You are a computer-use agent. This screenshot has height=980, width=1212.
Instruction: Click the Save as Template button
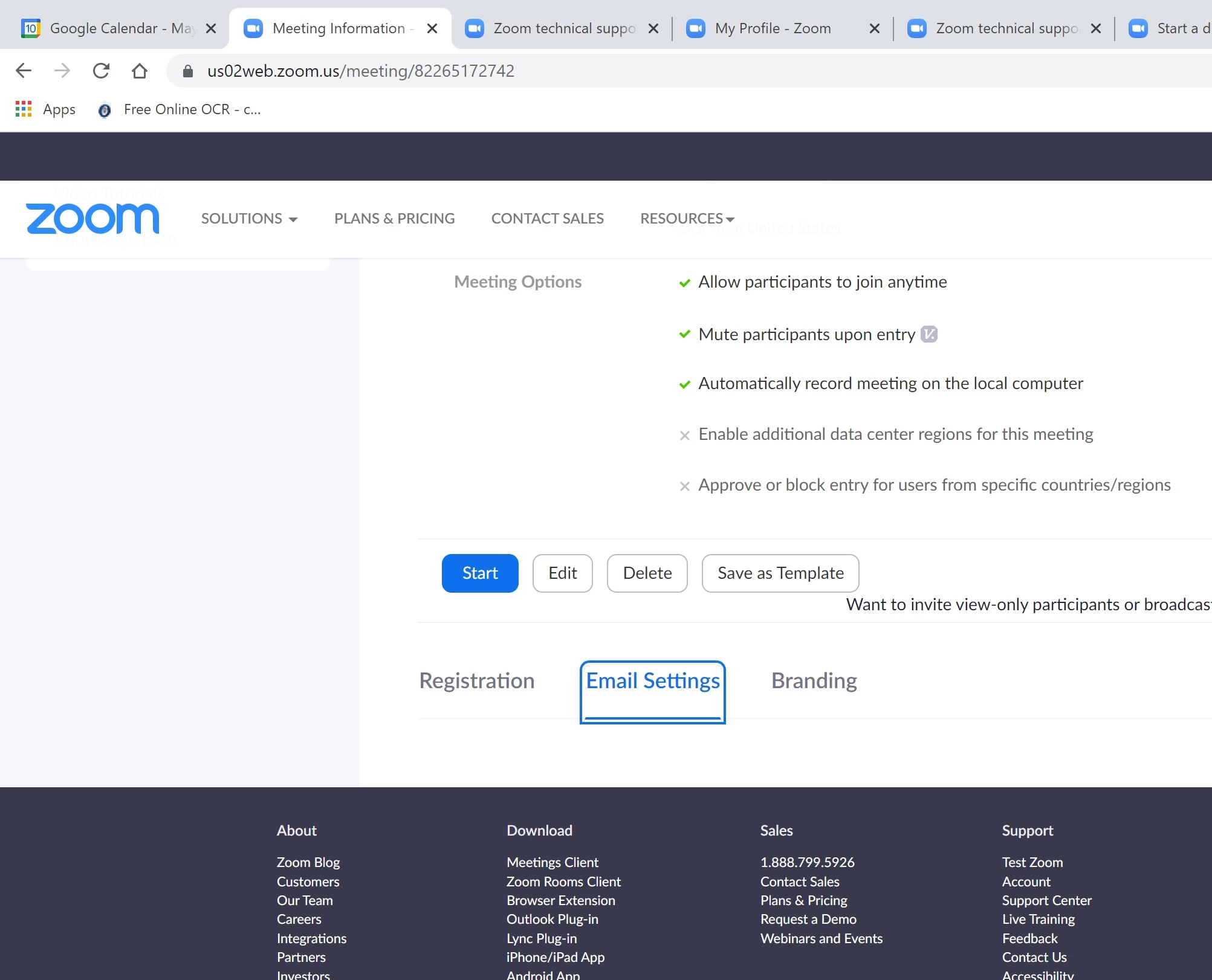pyautogui.click(x=780, y=573)
